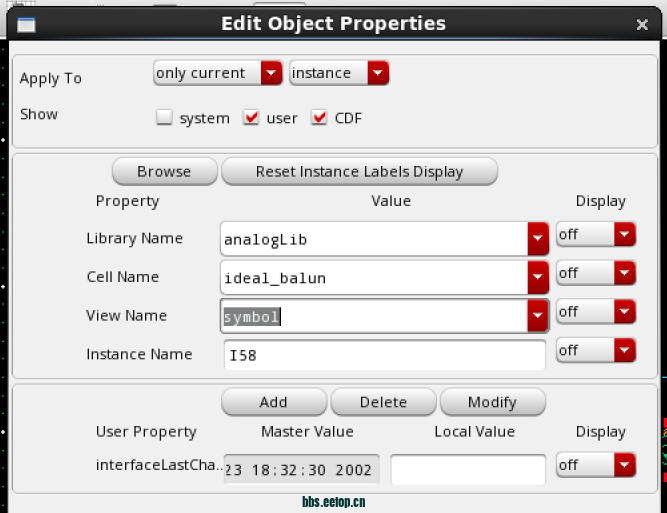Open Cell Name display 'off' dropdown
The image size is (667, 513).
click(x=596, y=273)
